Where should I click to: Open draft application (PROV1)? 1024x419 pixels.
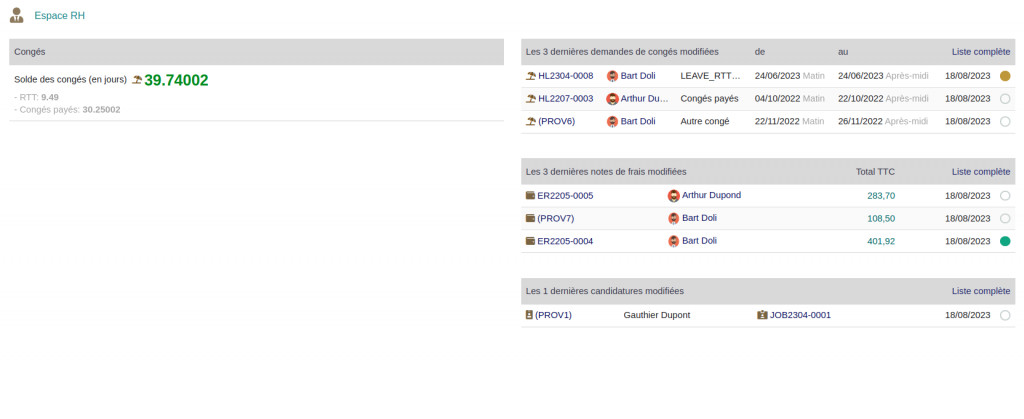554,315
